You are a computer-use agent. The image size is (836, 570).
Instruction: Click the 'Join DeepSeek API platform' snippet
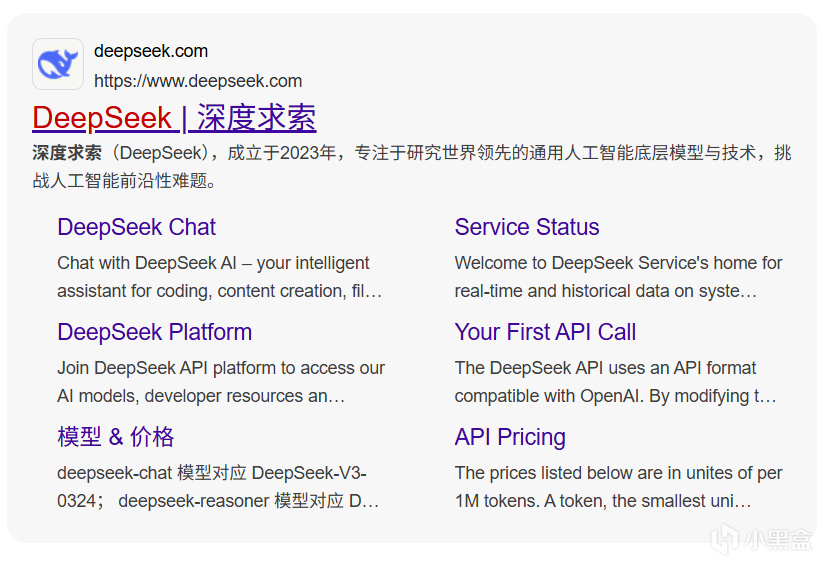pyautogui.click(x=221, y=382)
